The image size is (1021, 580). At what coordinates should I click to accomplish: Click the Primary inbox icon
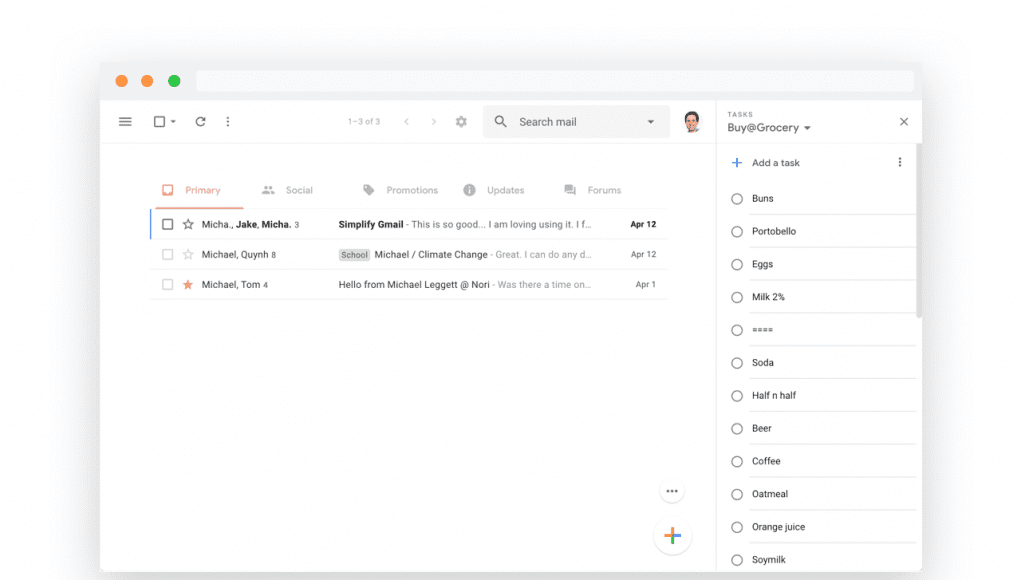[168, 190]
